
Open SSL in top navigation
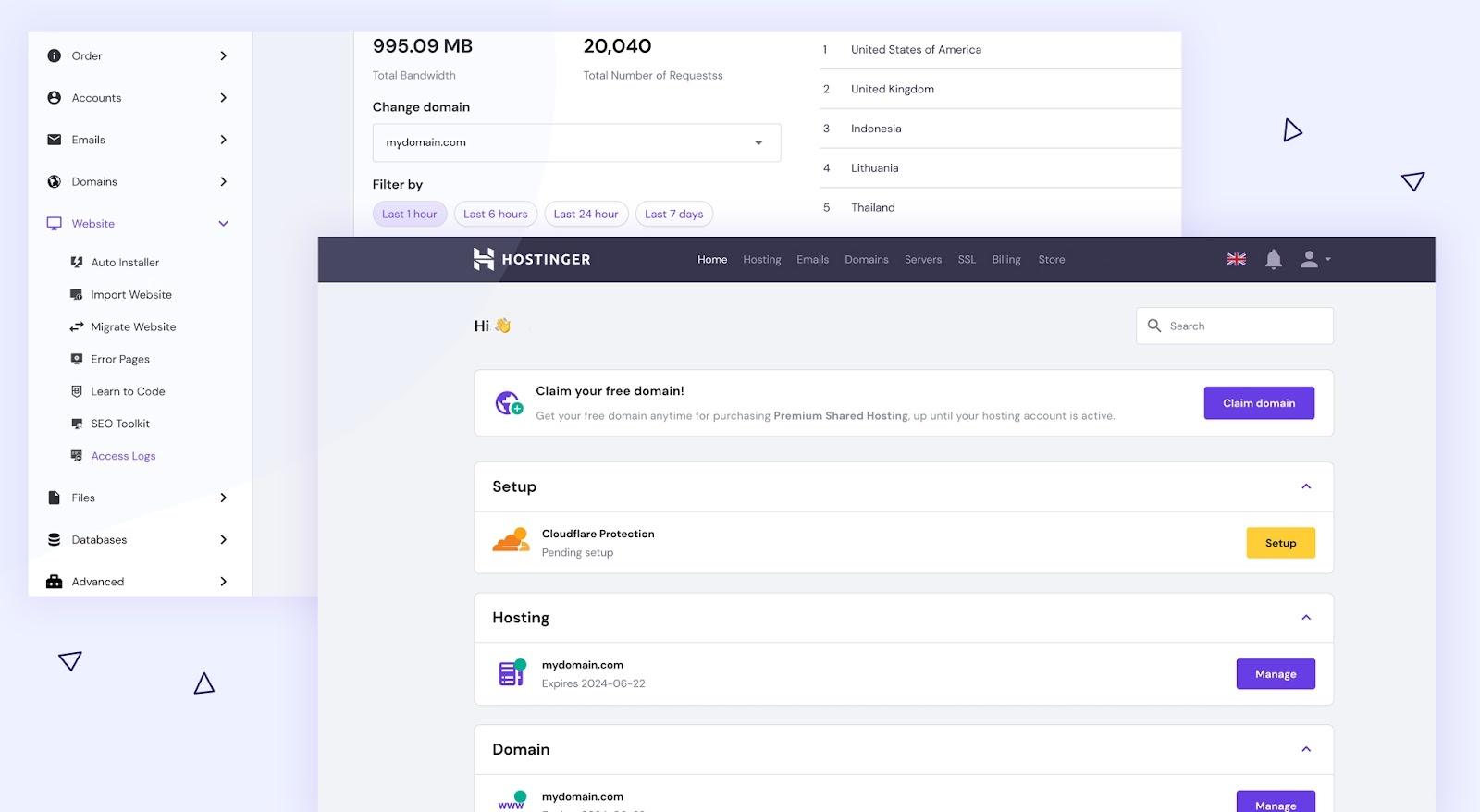click(x=967, y=260)
